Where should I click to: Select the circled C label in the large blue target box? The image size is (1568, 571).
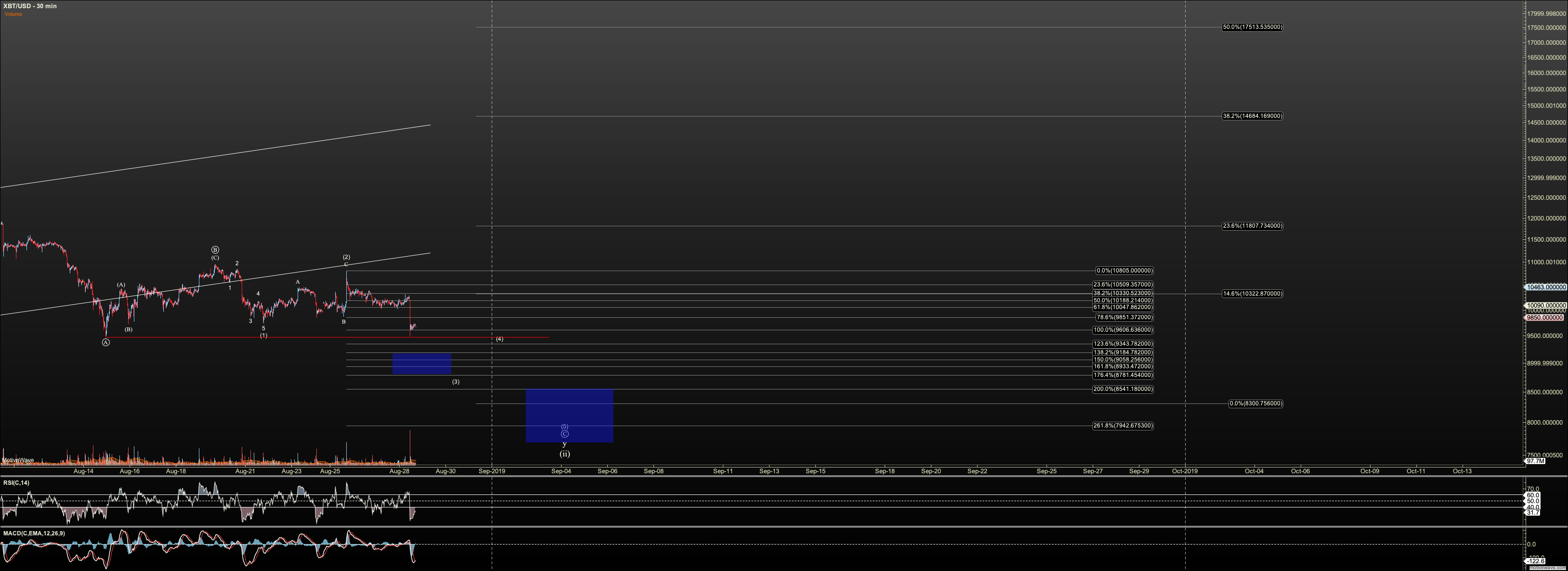pyautogui.click(x=565, y=434)
